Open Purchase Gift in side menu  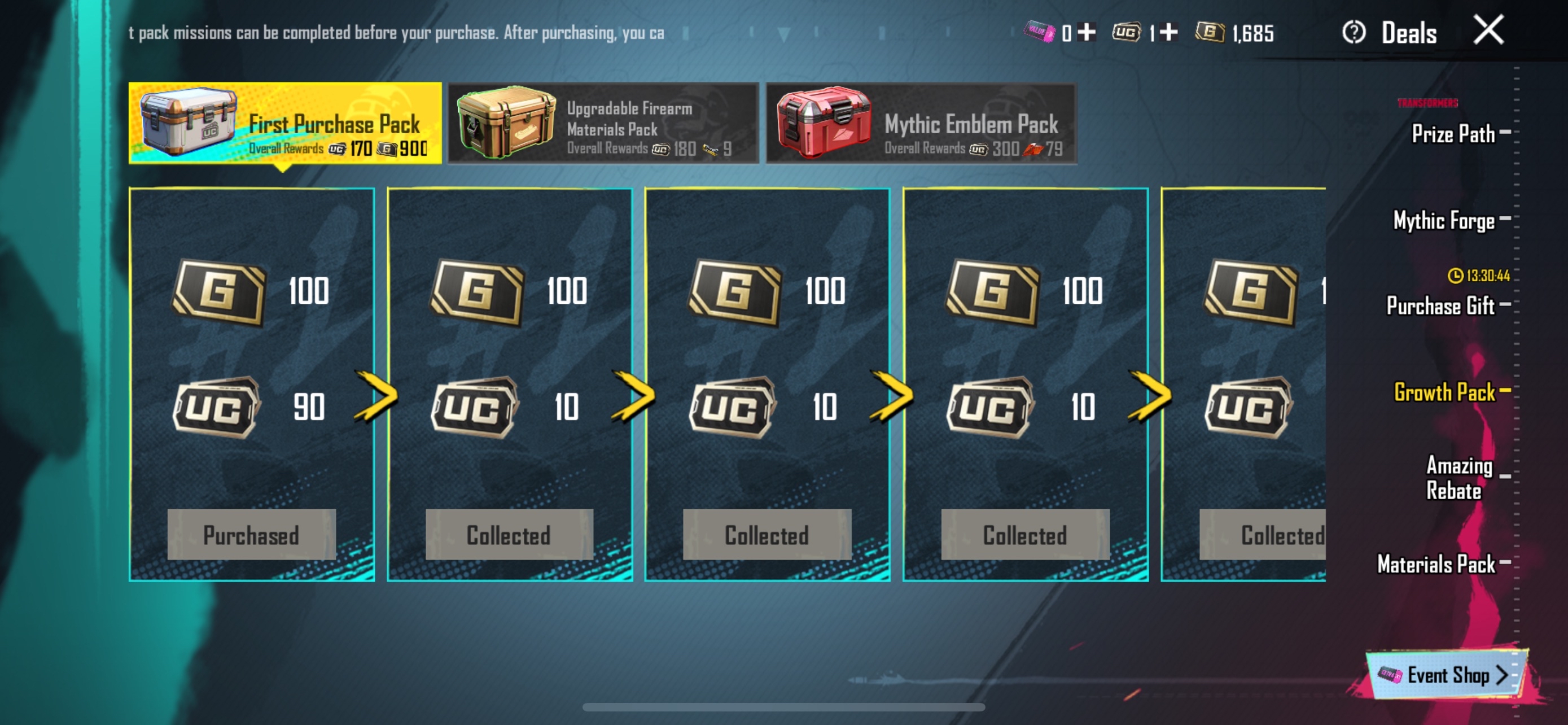pyautogui.click(x=1440, y=305)
